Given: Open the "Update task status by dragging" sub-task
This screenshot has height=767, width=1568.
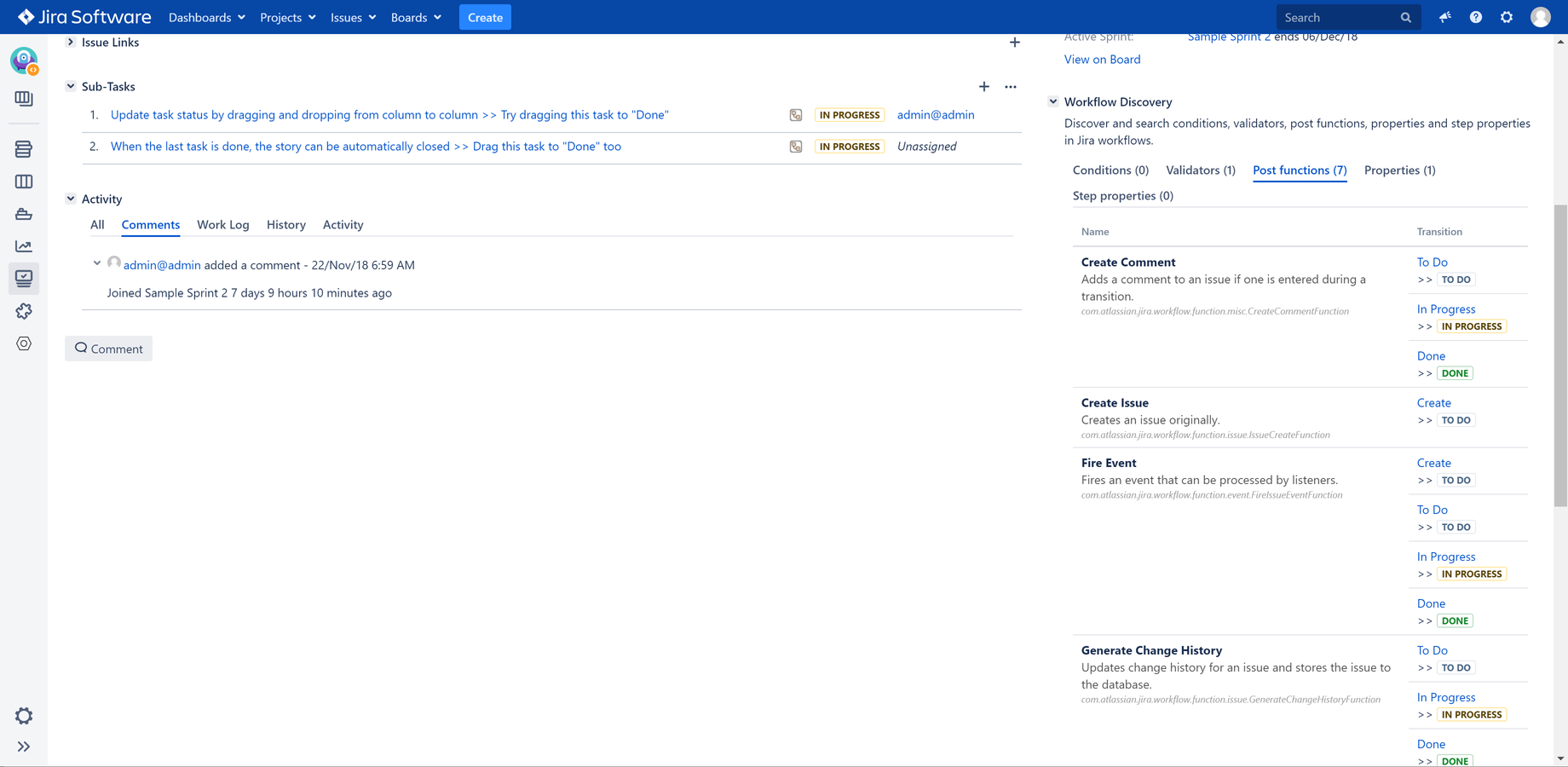Looking at the screenshot, I should pyautogui.click(x=389, y=115).
